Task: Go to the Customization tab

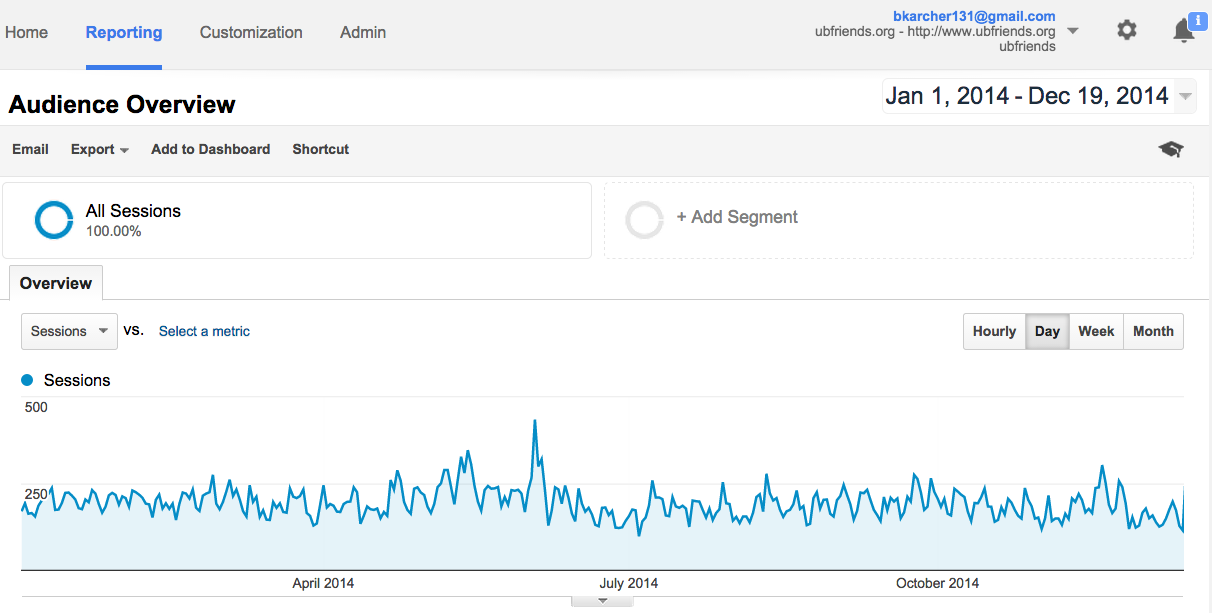Action: pos(251,32)
